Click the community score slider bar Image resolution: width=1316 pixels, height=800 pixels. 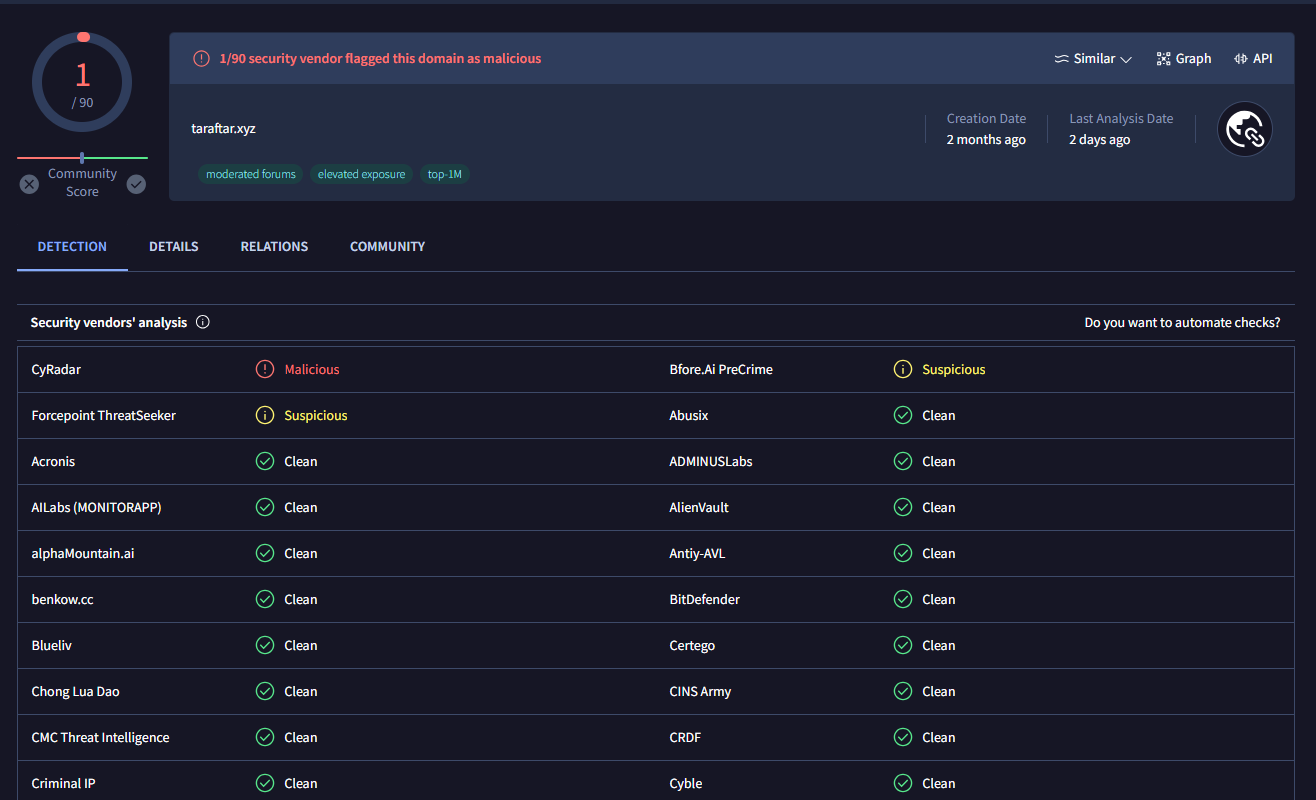(82, 158)
